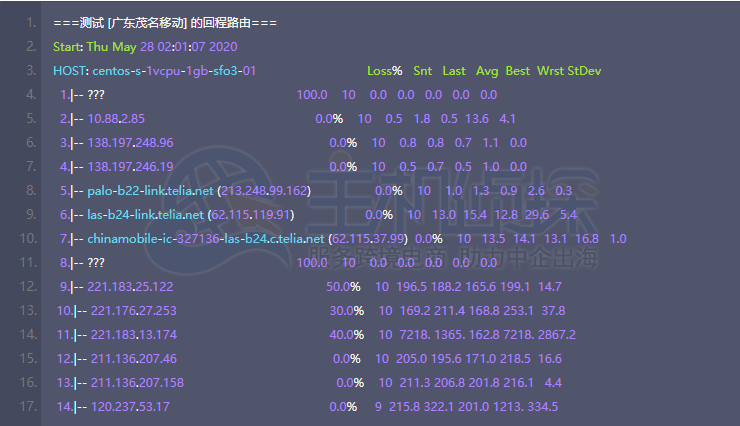Select the HOST name centos-s-1vcpu-1gb-sfo3-01

[x=174, y=71]
